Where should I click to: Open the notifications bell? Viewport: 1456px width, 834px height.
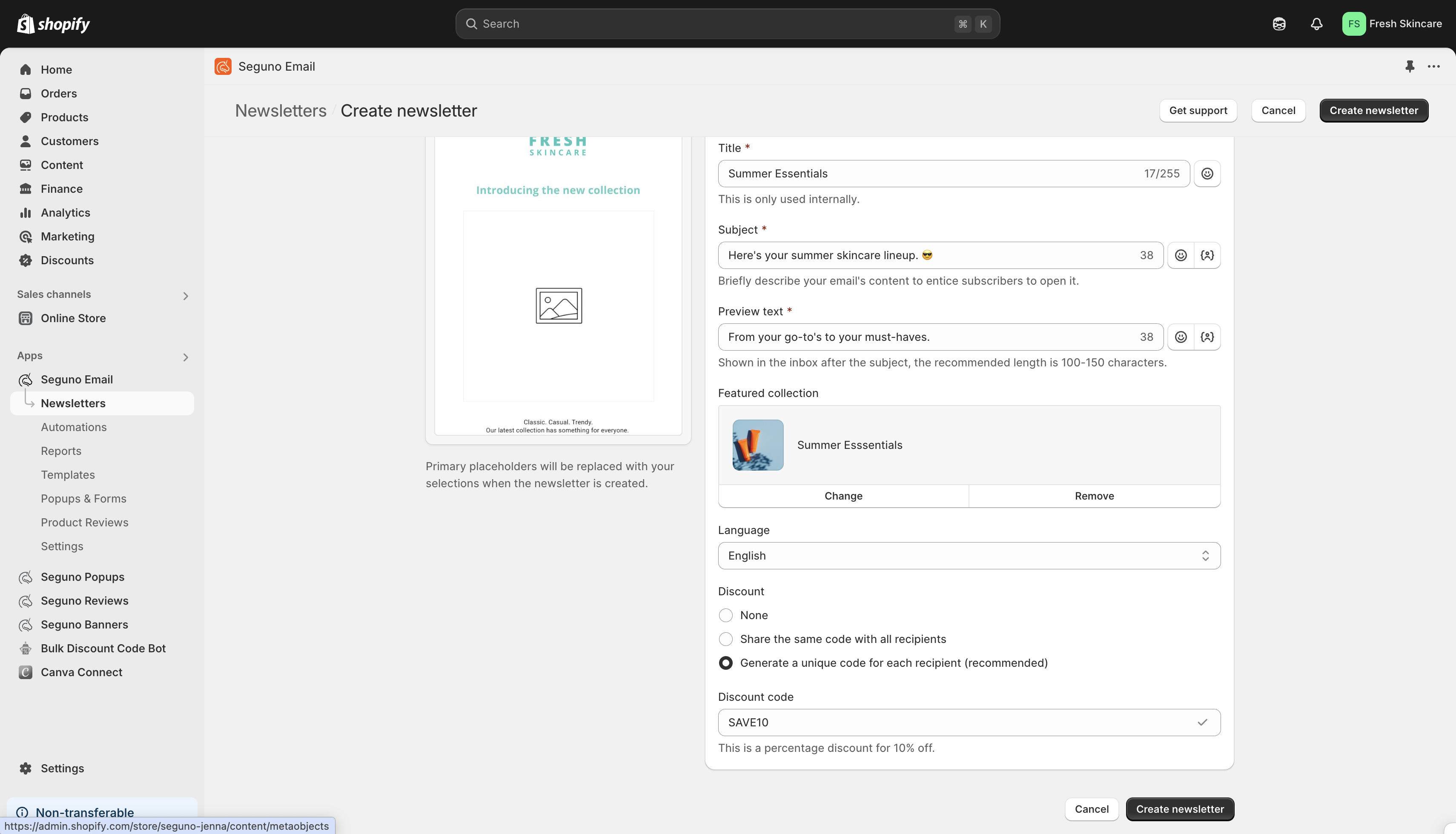(1316, 24)
